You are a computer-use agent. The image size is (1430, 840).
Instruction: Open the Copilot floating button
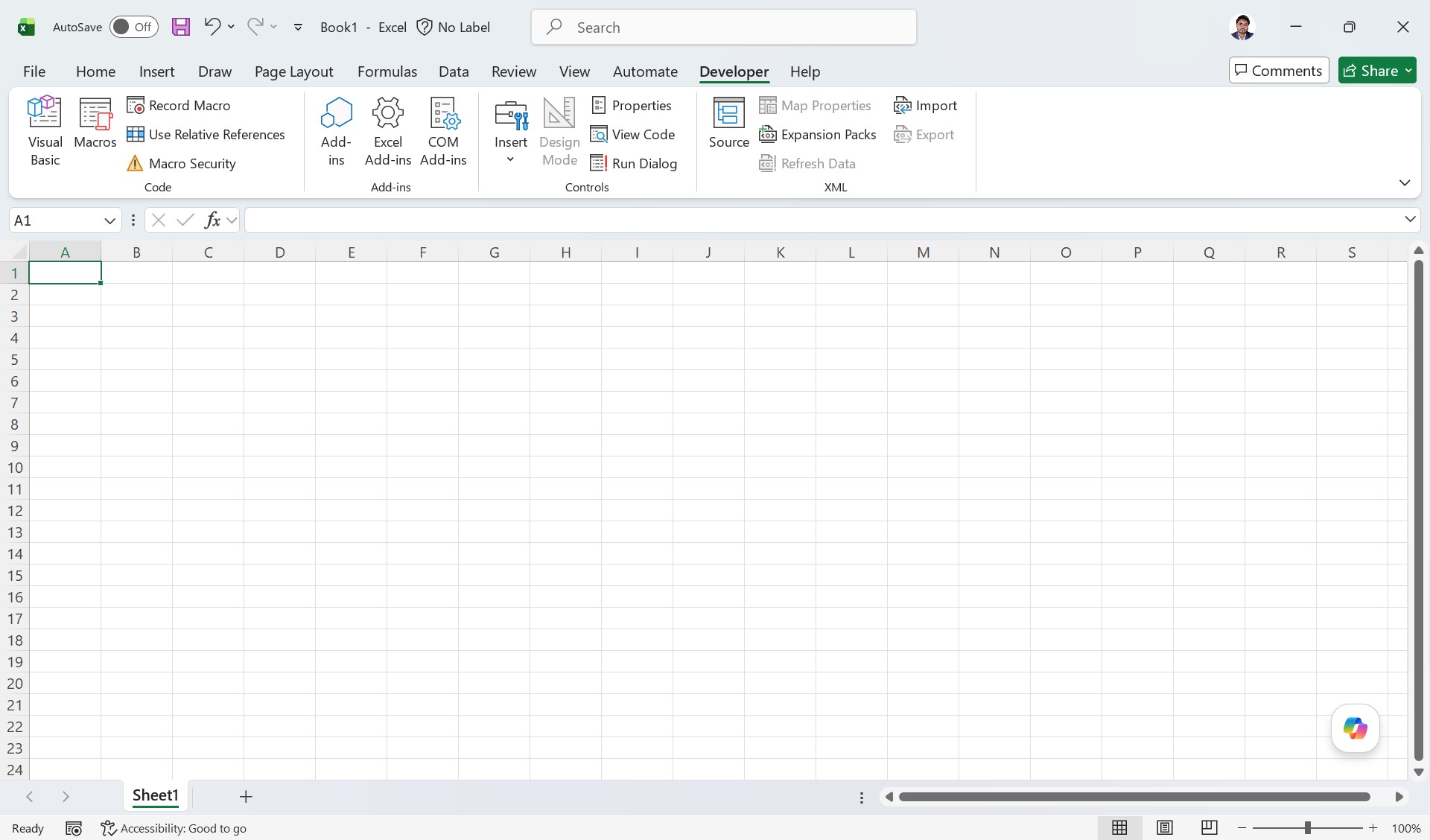[x=1355, y=728]
